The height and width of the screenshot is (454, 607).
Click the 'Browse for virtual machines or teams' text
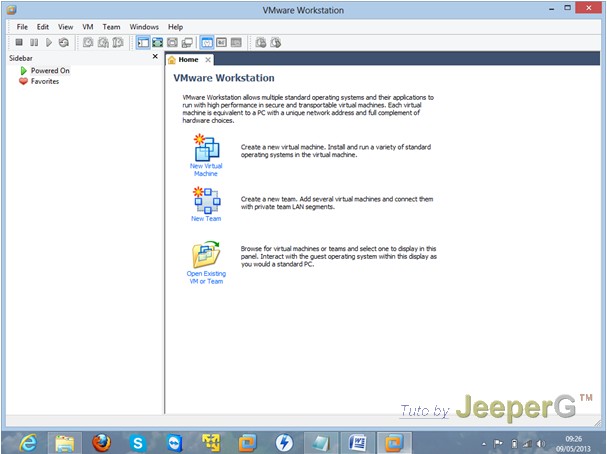click(339, 256)
